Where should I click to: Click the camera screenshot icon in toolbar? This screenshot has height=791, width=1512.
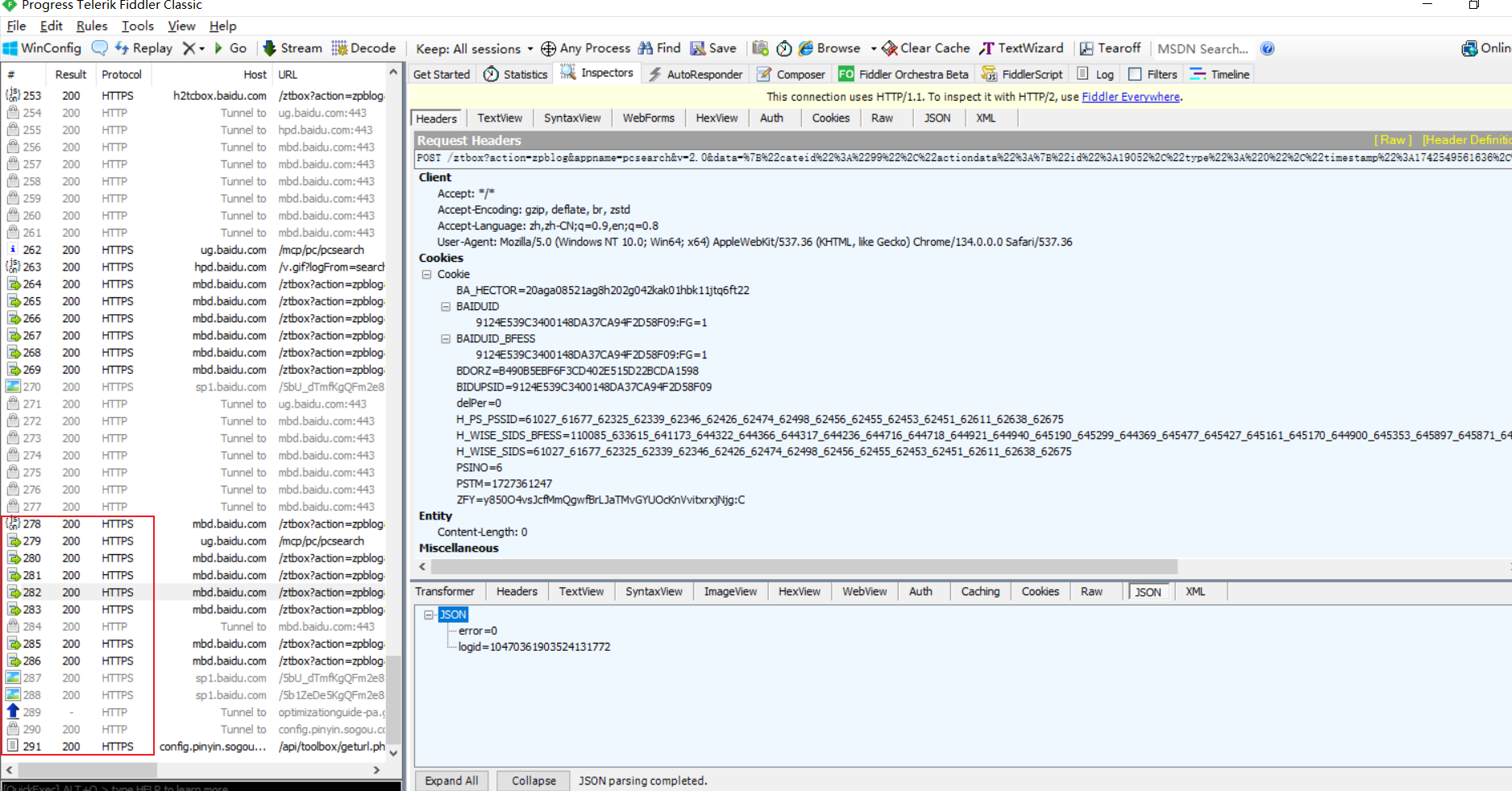760,48
